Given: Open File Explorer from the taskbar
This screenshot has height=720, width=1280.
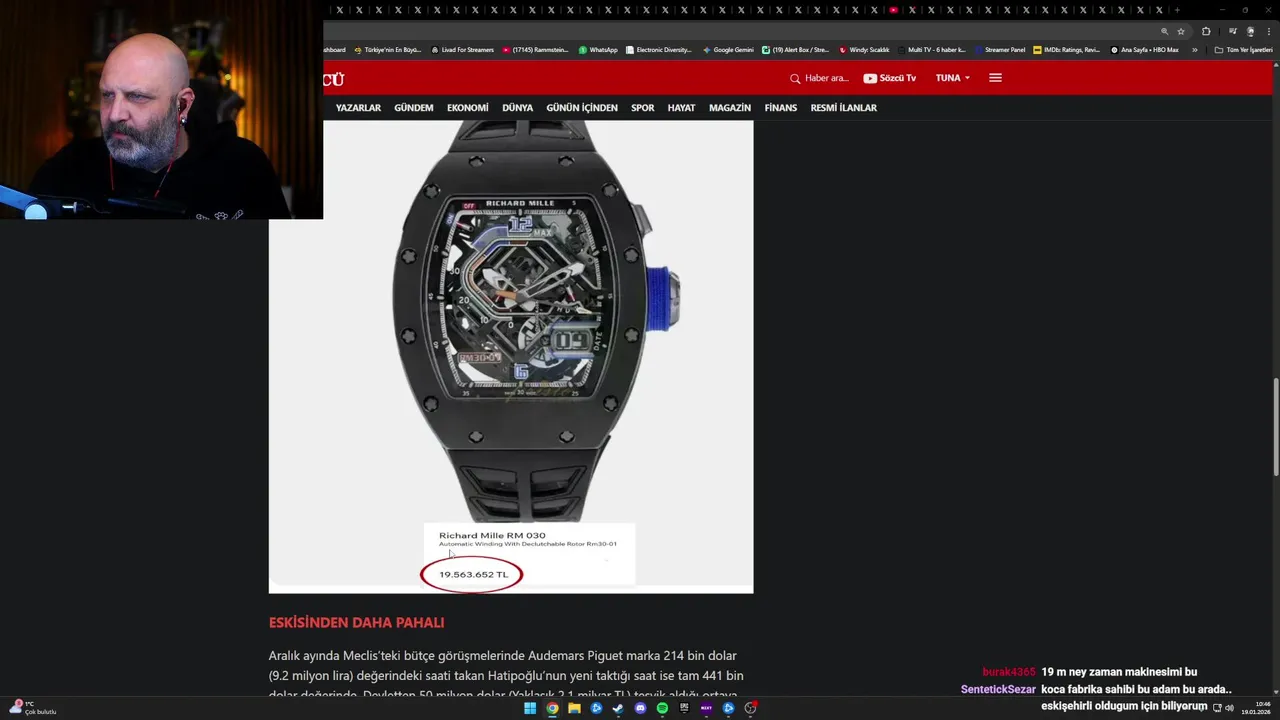Looking at the screenshot, I should 574,708.
